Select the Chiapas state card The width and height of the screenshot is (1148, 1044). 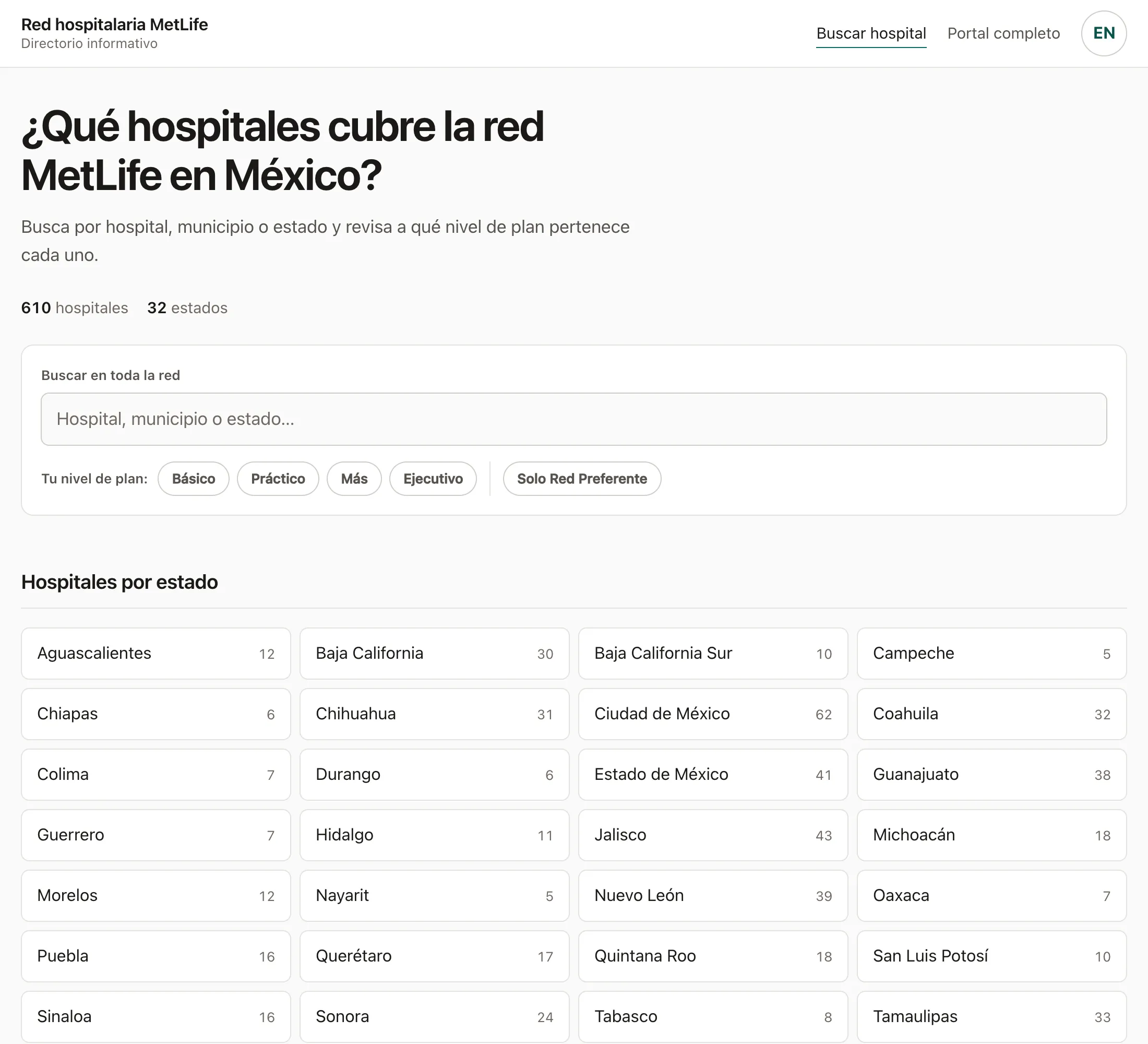tap(156, 714)
